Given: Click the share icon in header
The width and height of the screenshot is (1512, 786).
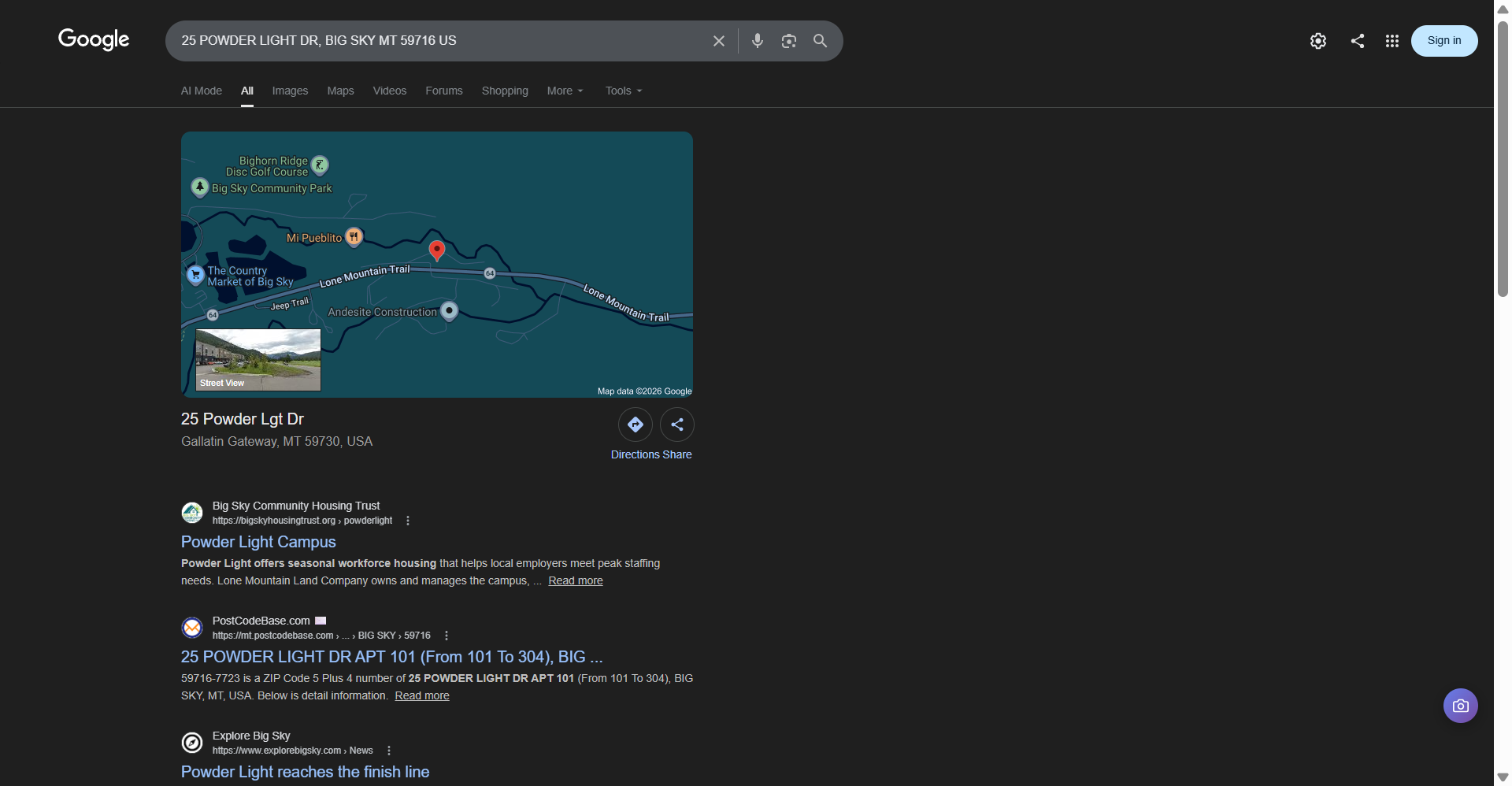Looking at the screenshot, I should (1357, 41).
